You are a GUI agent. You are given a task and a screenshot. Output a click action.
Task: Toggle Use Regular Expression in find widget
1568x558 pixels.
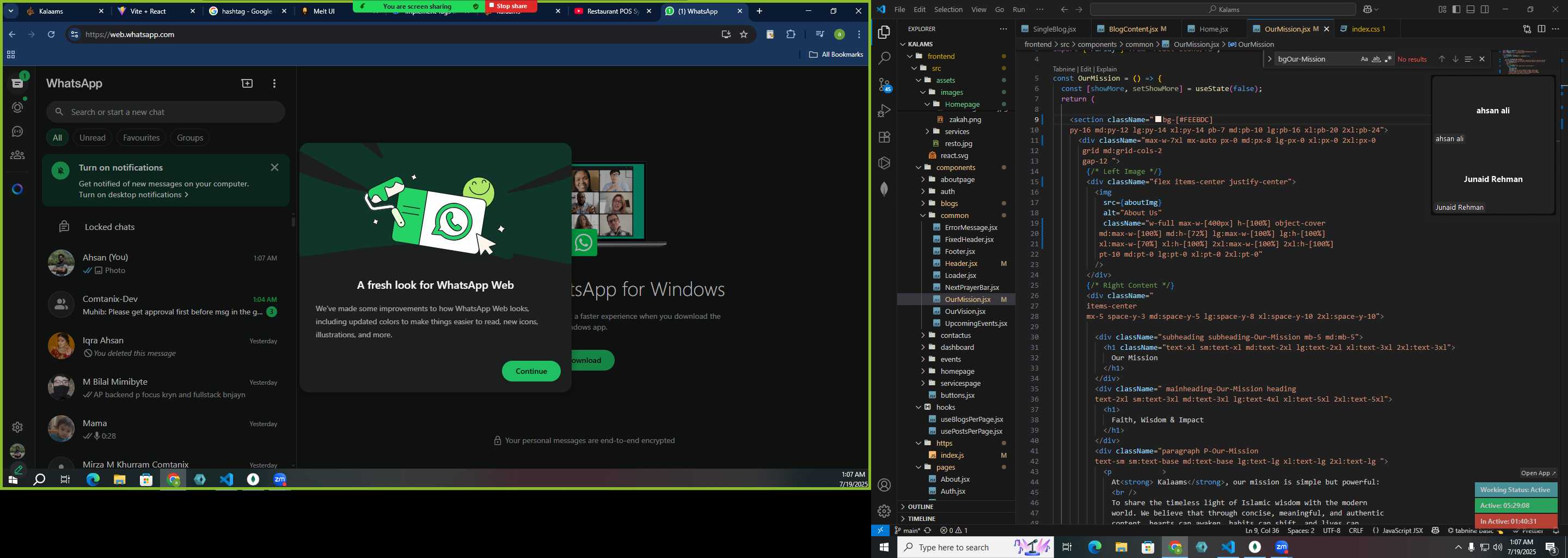[x=1388, y=59]
